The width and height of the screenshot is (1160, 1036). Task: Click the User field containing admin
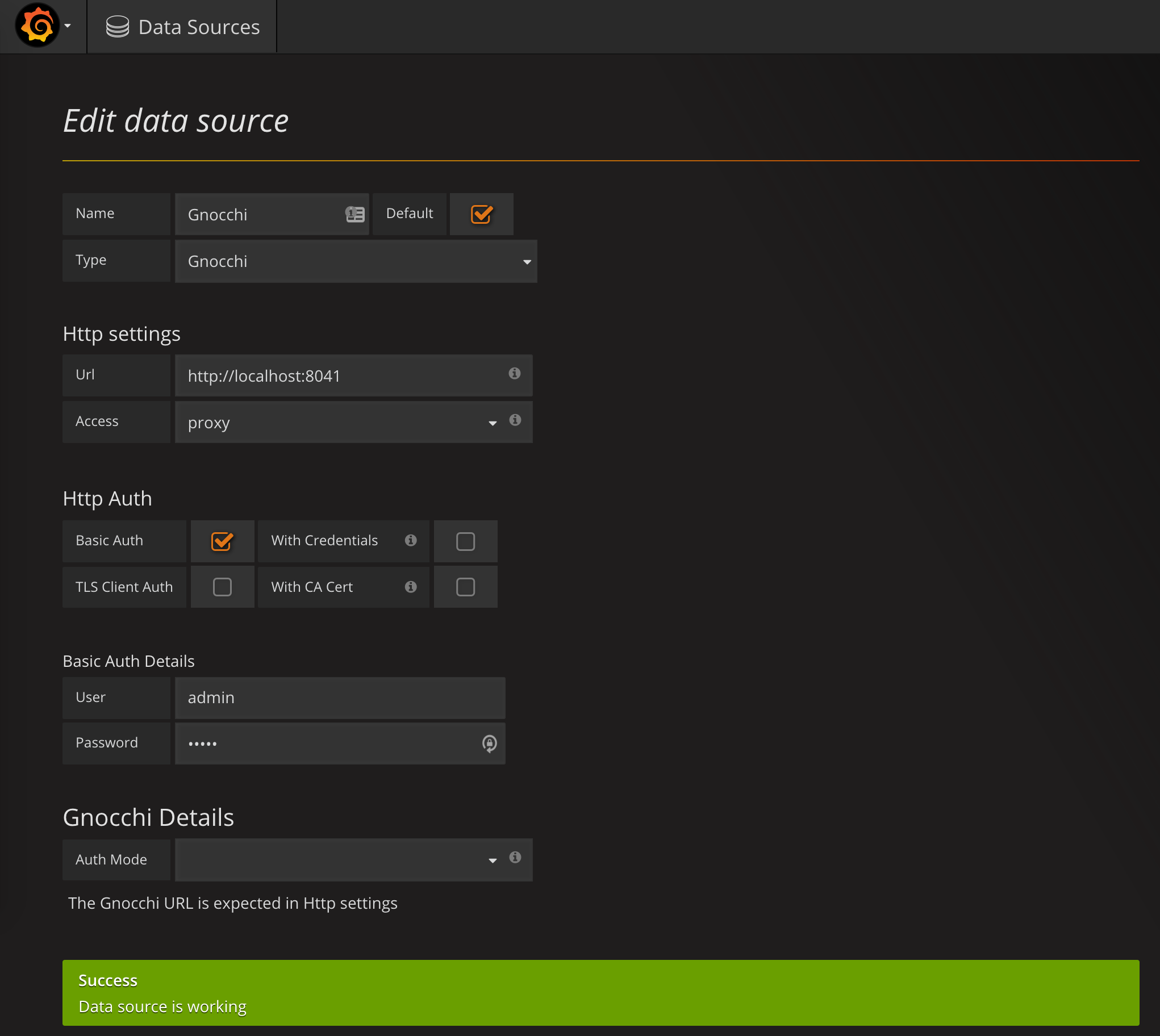tap(339, 698)
